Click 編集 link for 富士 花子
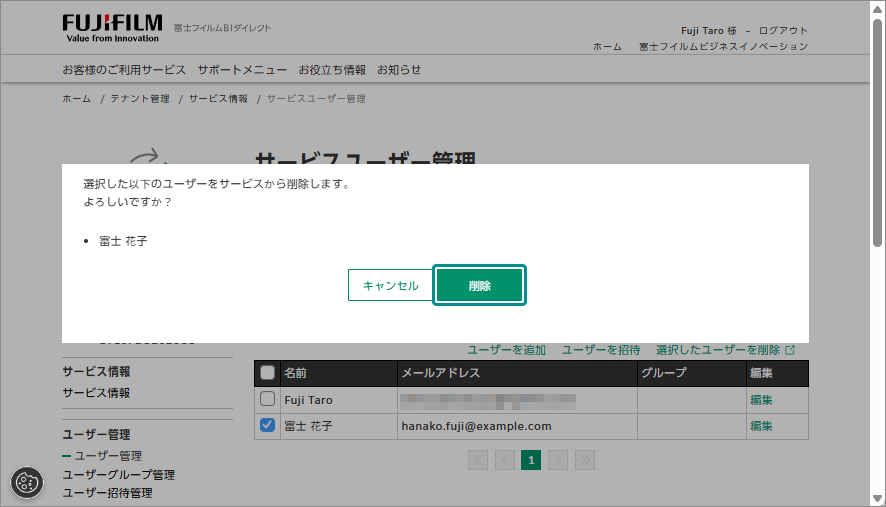 (x=761, y=426)
